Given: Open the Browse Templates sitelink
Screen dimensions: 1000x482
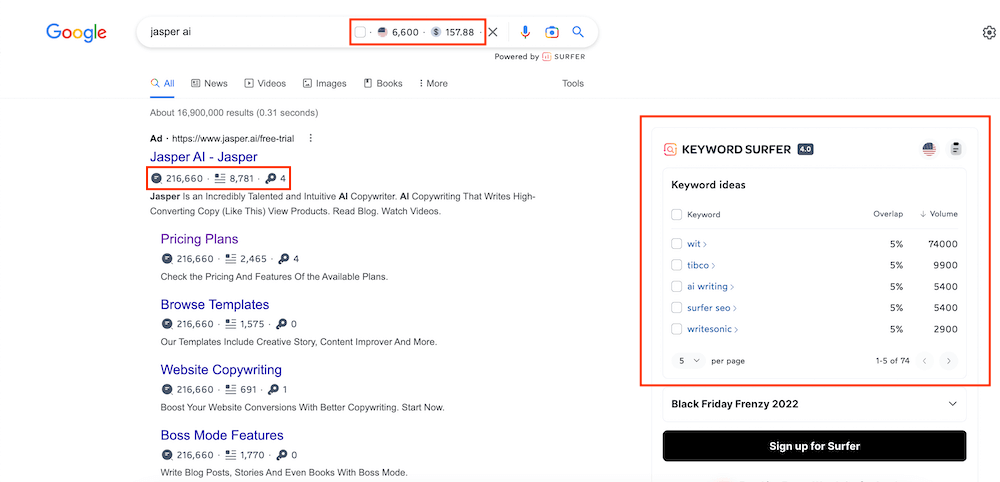Looking at the screenshot, I should coord(215,304).
